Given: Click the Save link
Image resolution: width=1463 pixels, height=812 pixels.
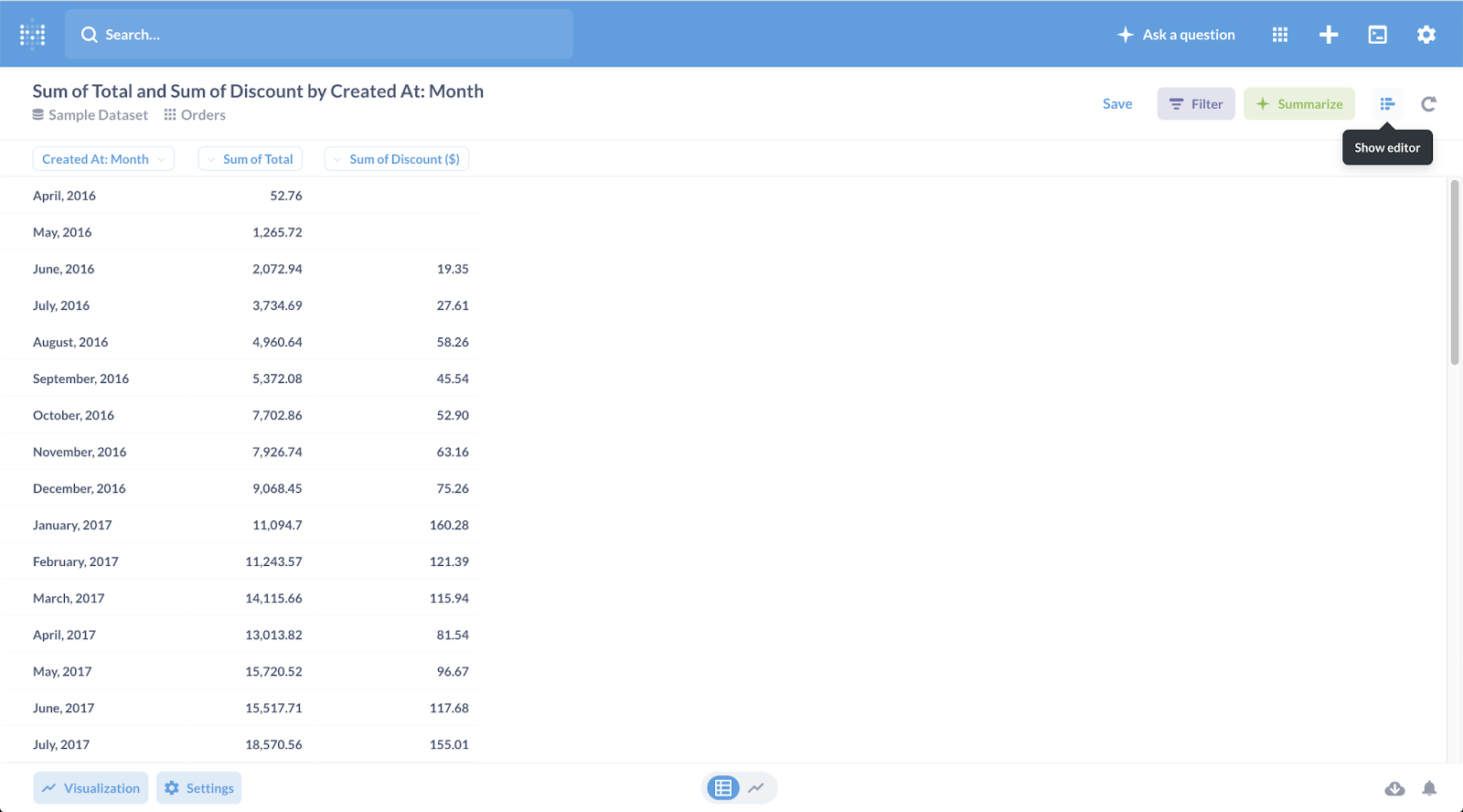Looking at the screenshot, I should pyautogui.click(x=1117, y=104).
